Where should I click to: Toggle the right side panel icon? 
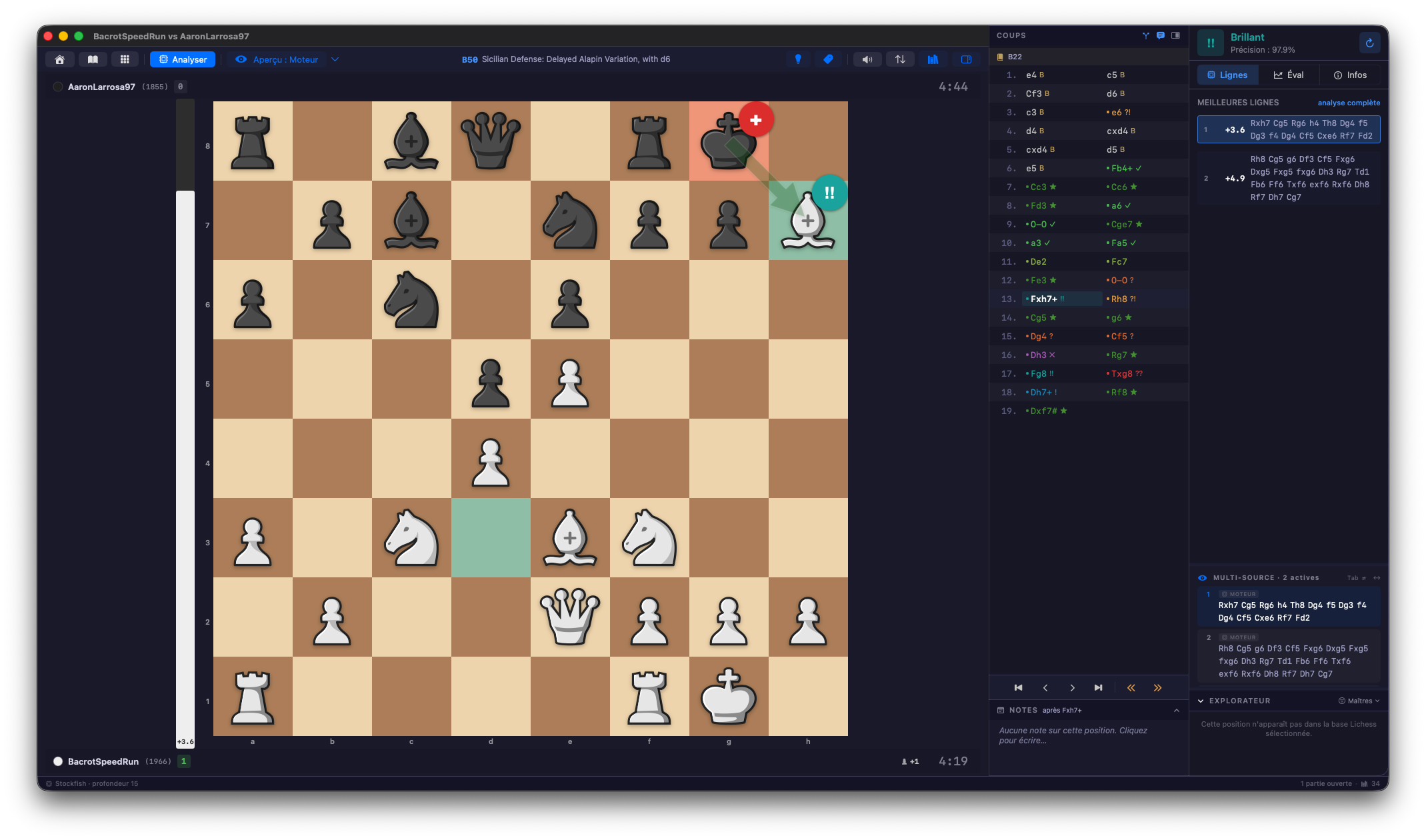pyautogui.click(x=966, y=59)
